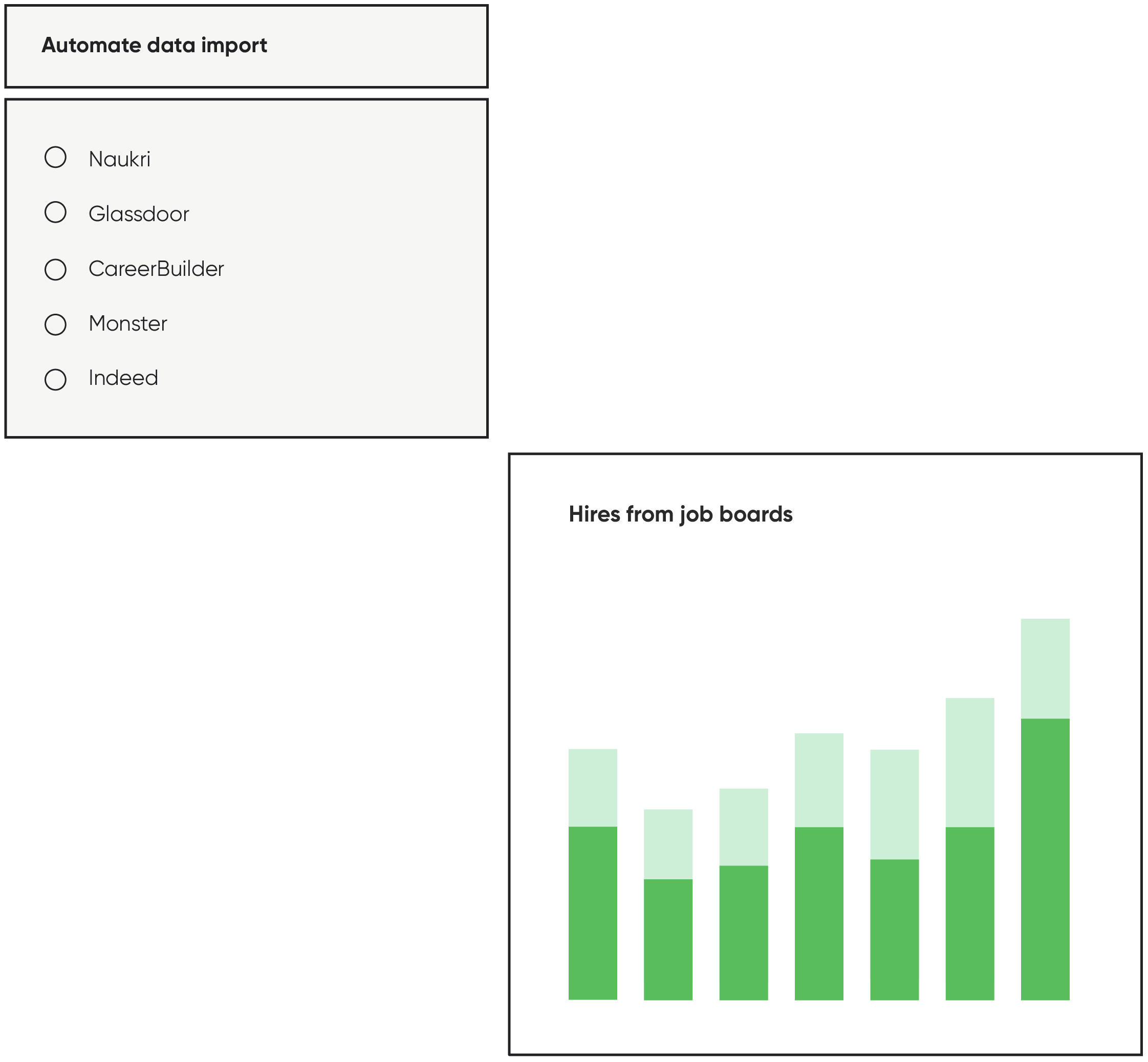Screen dimensions: 1148x1062
Task: Select the Glassdoor radio button
Action: point(55,212)
